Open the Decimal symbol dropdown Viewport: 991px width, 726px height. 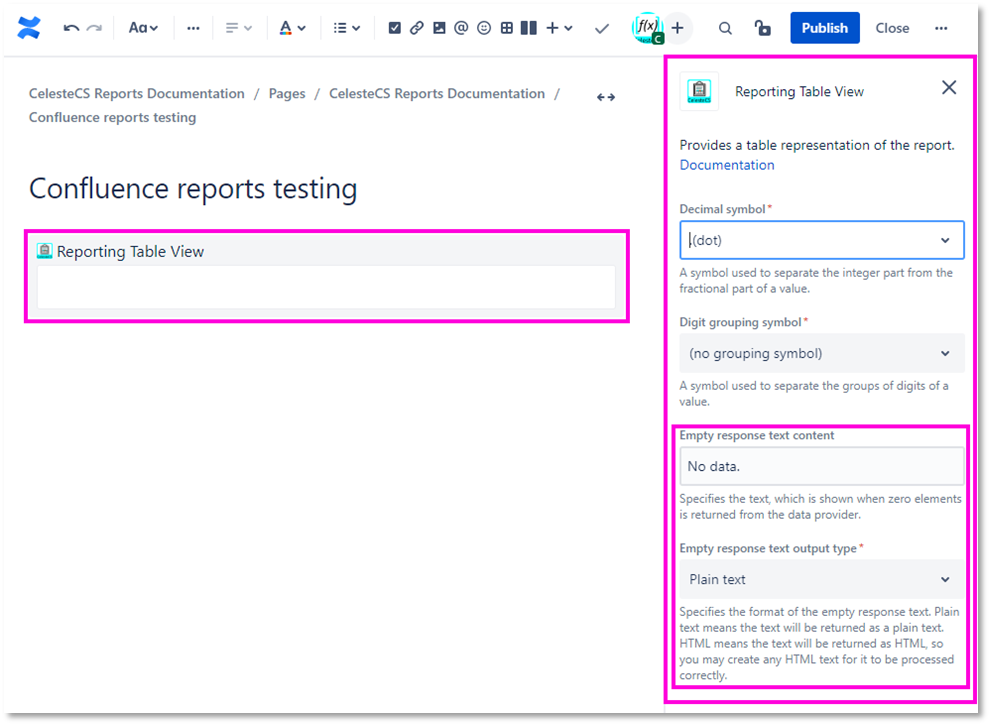[x=822, y=240]
